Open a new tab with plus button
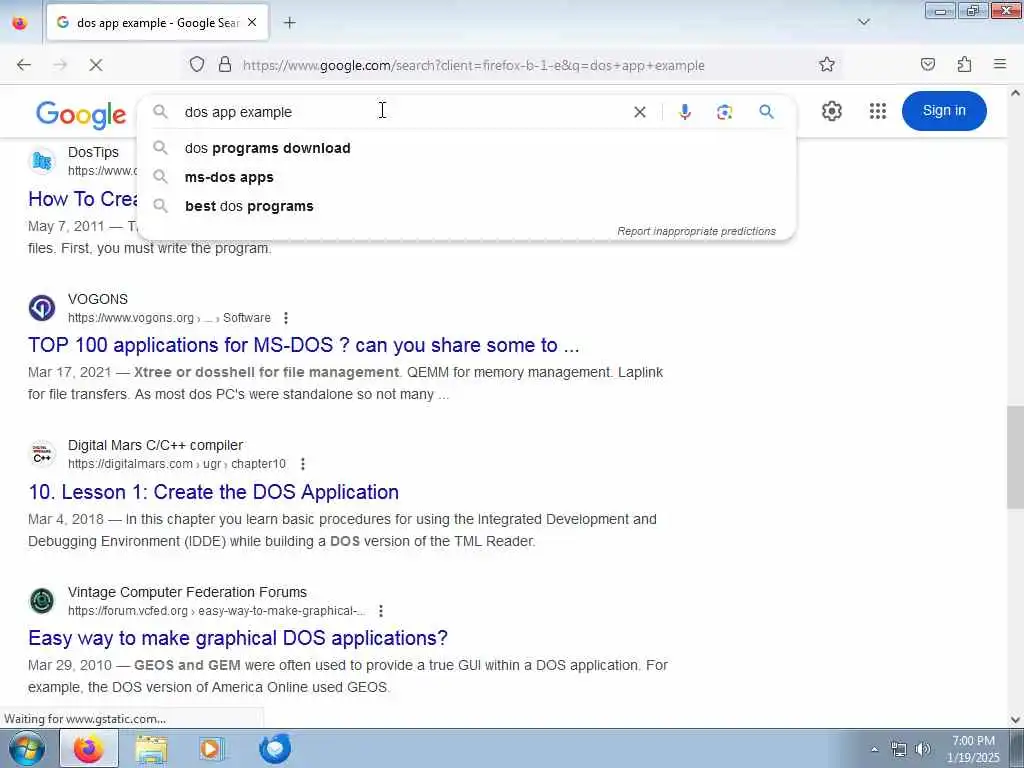Image resolution: width=1024 pixels, height=768 pixels. coord(289,23)
